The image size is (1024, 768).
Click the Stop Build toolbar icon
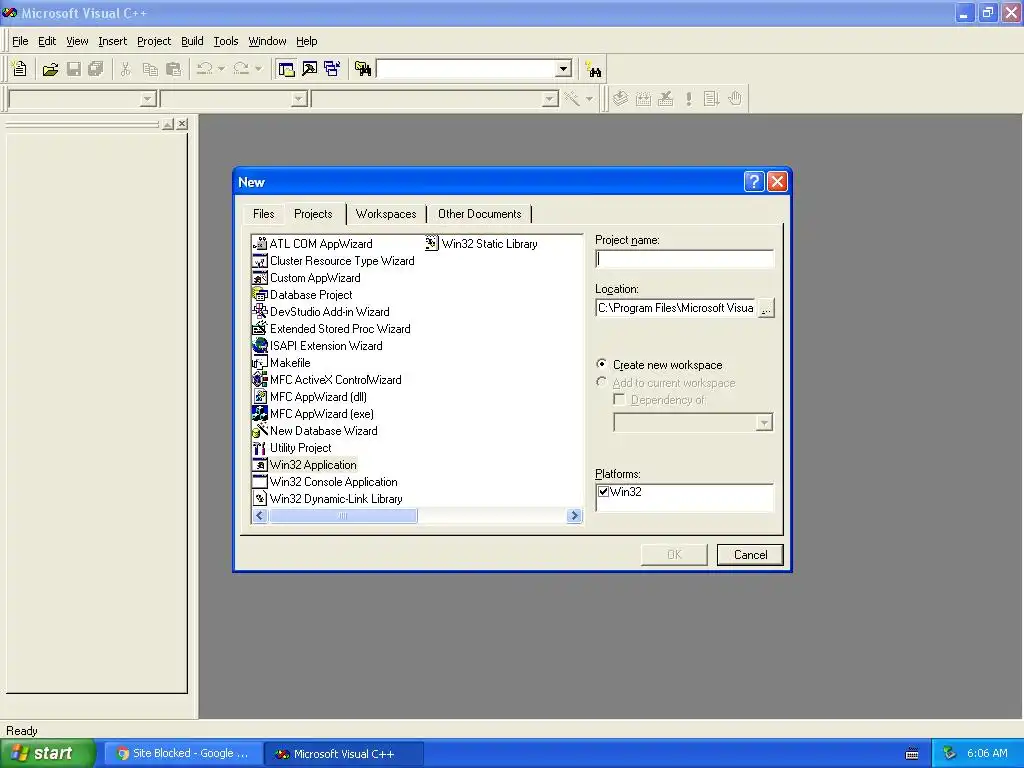665,99
